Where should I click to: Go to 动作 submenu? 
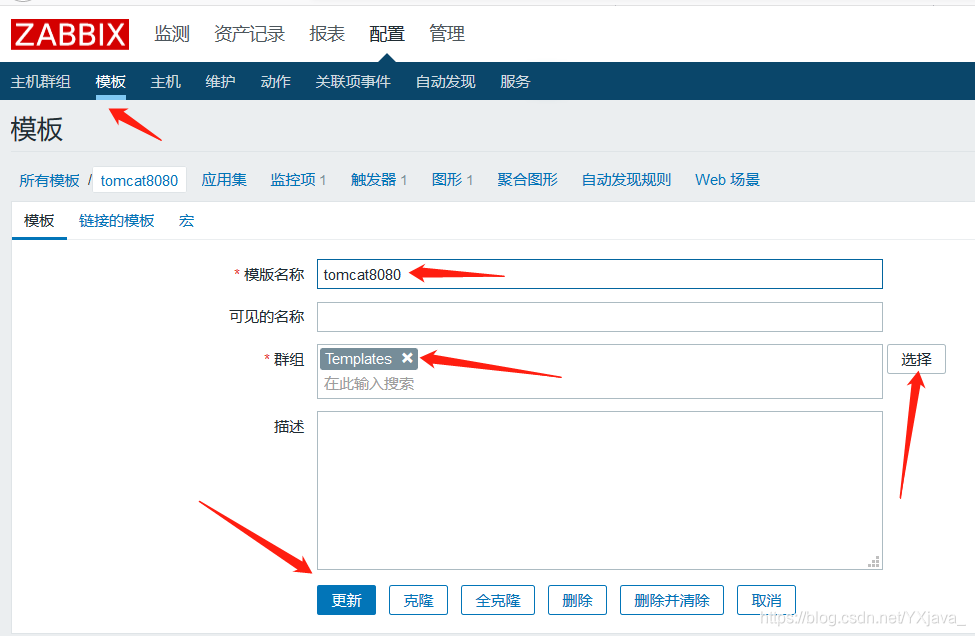click(275, 81)
